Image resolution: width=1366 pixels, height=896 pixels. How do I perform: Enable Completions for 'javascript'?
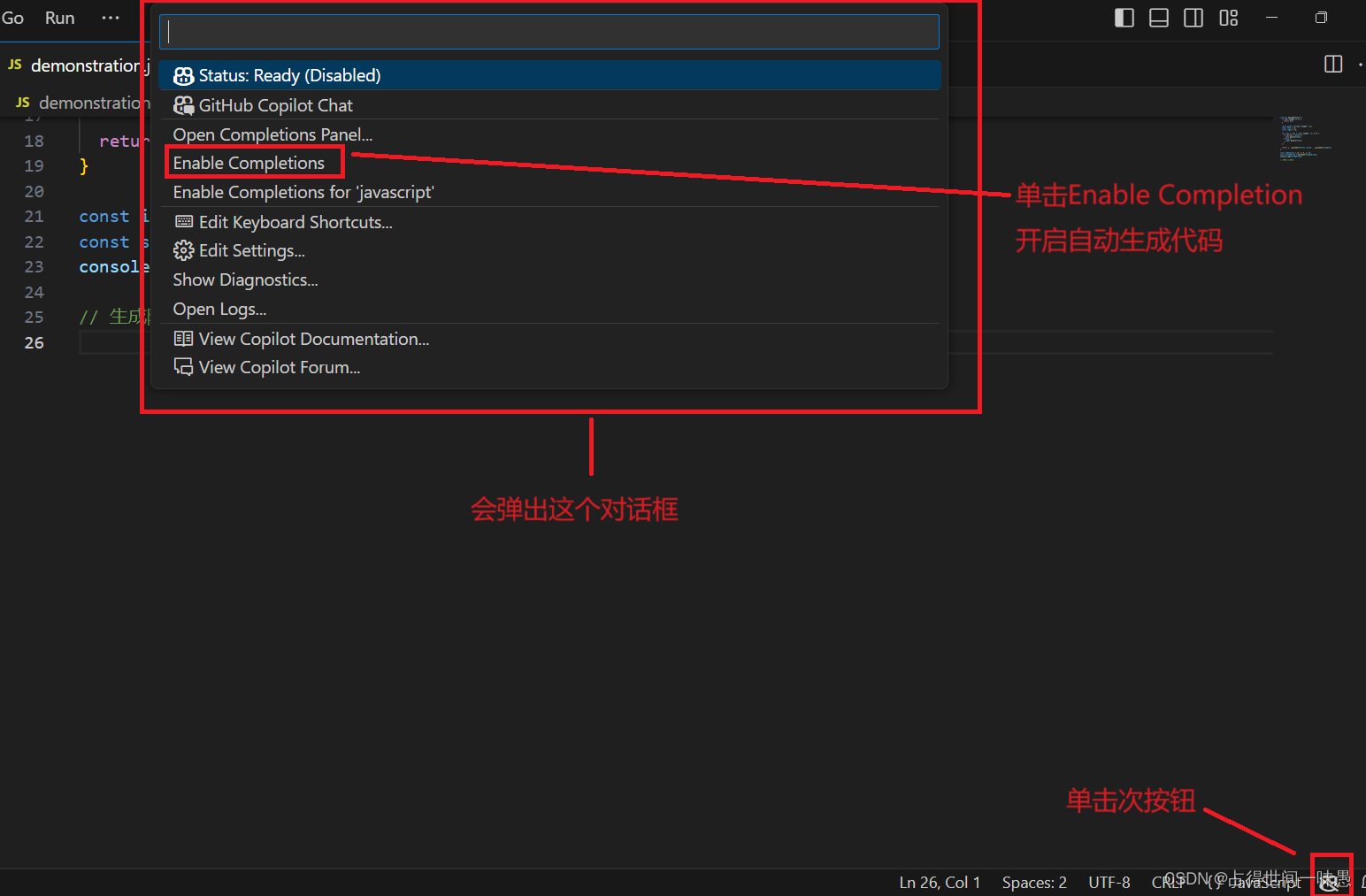(x=549, y=192)
